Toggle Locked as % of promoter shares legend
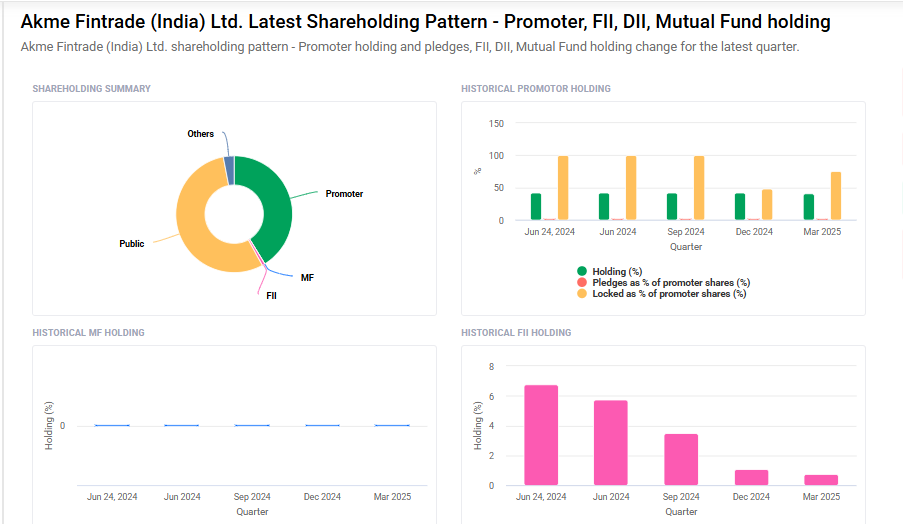 662,293
